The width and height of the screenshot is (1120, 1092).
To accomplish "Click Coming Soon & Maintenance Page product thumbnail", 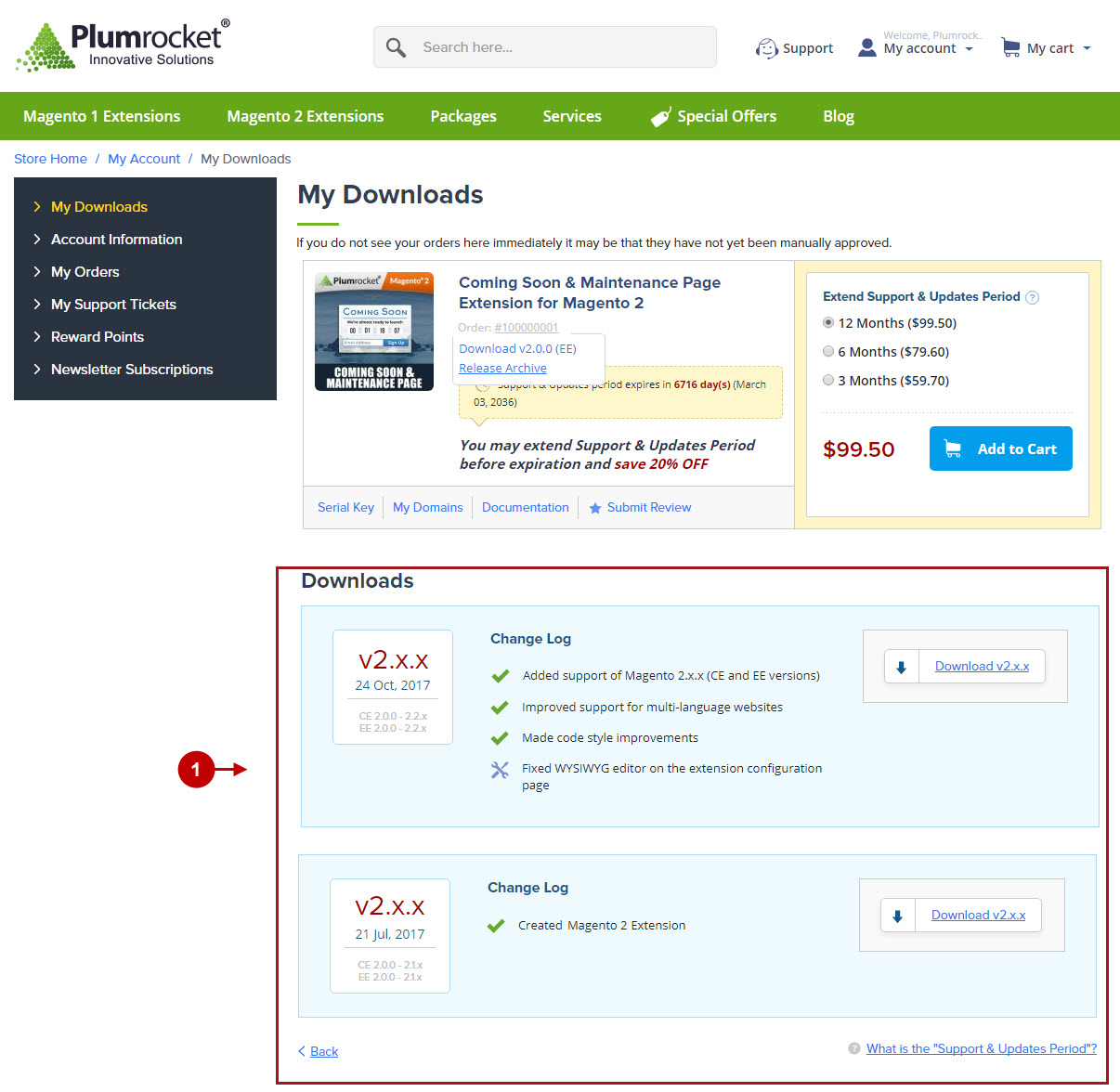I will pyautogui.click(x=374, y=331).
